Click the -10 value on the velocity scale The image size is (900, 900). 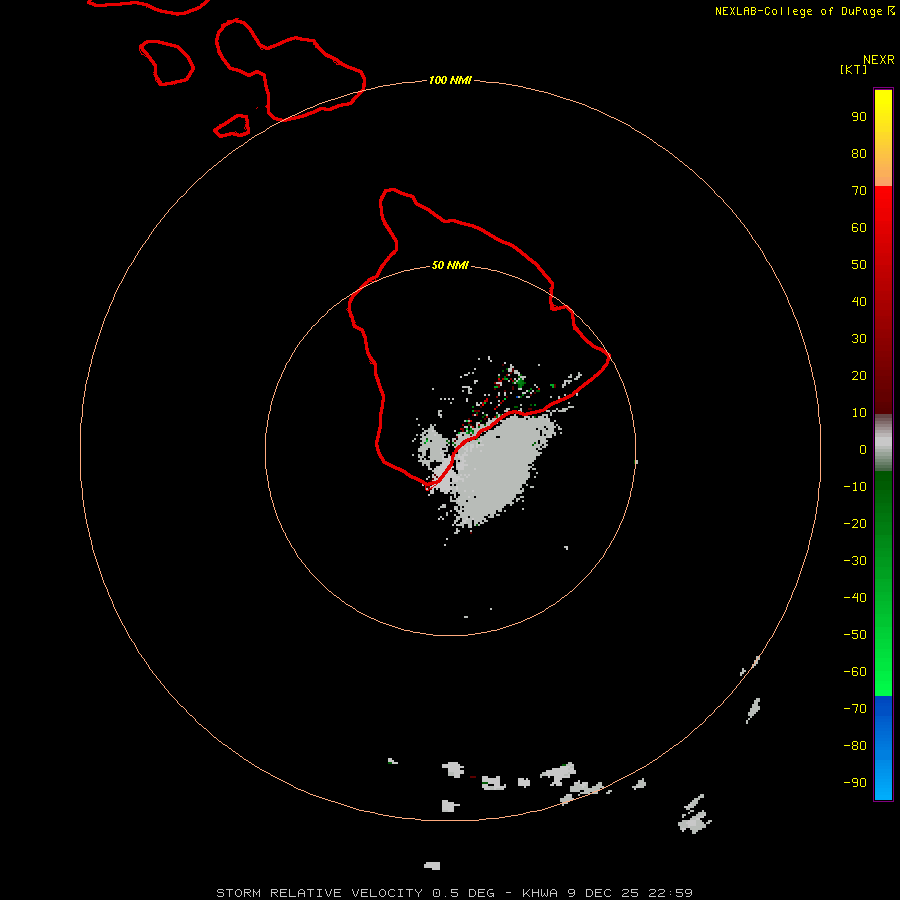[x=855, y=487]
